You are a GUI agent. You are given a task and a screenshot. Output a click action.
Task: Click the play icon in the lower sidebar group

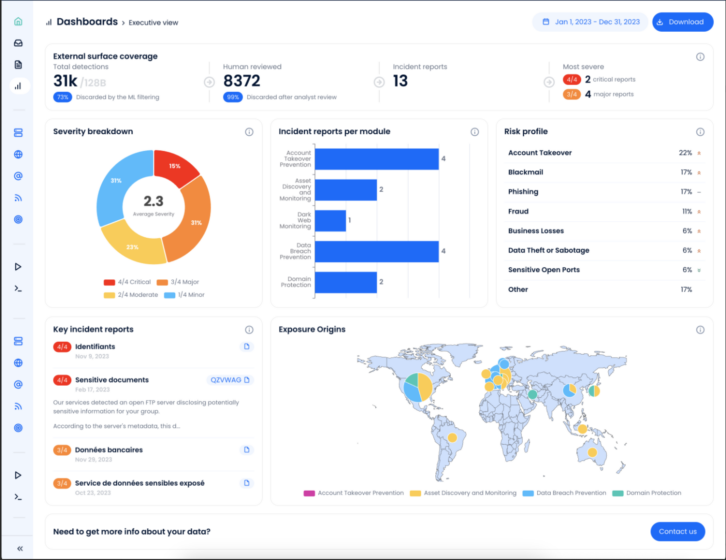18,475
